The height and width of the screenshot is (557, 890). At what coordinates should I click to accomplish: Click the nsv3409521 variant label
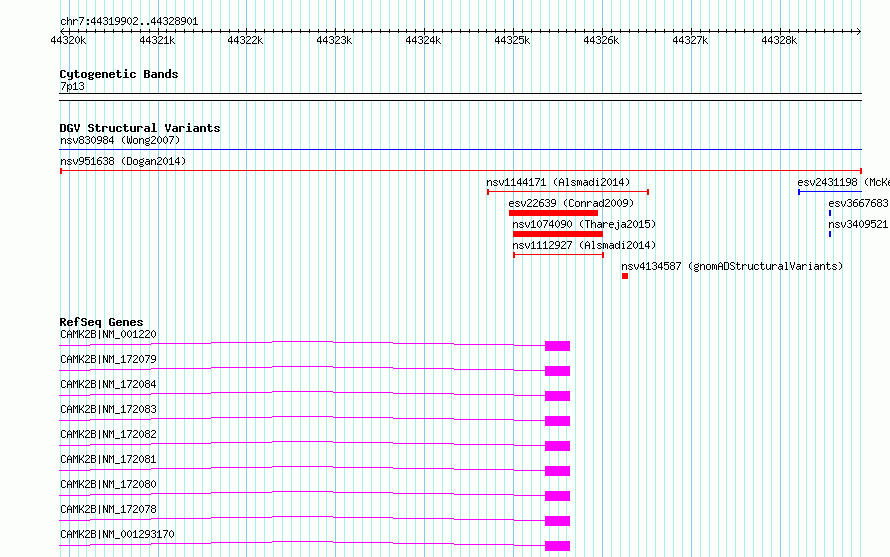(858, 224)
